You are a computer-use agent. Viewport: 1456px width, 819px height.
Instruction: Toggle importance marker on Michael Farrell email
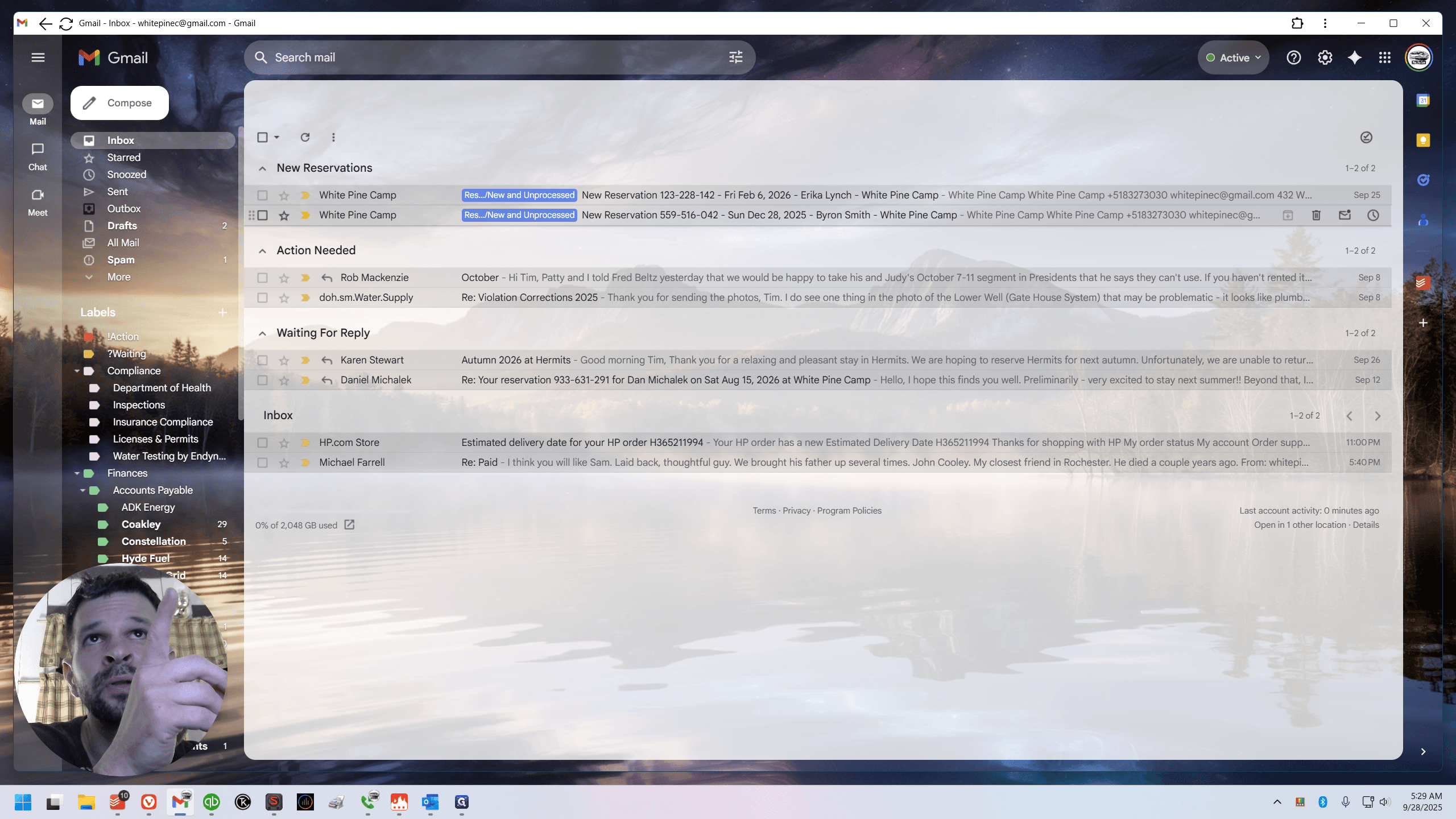click(305, 462)
